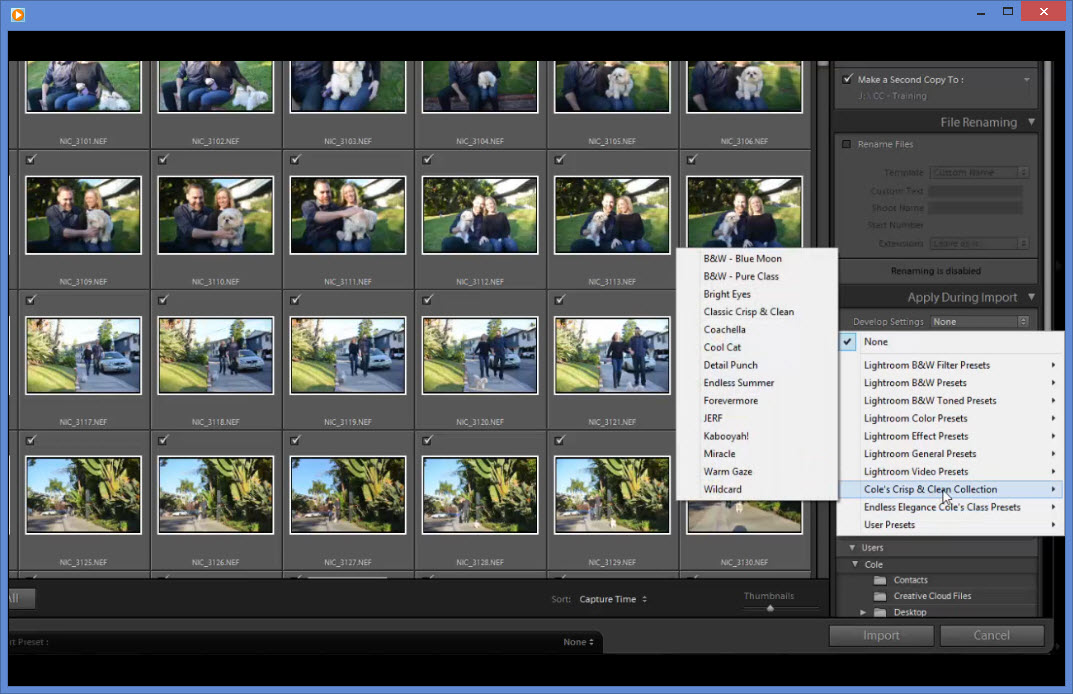1073x694 pixels.
Task: Click the Desktop folder icon
Action: coord(880,612)
